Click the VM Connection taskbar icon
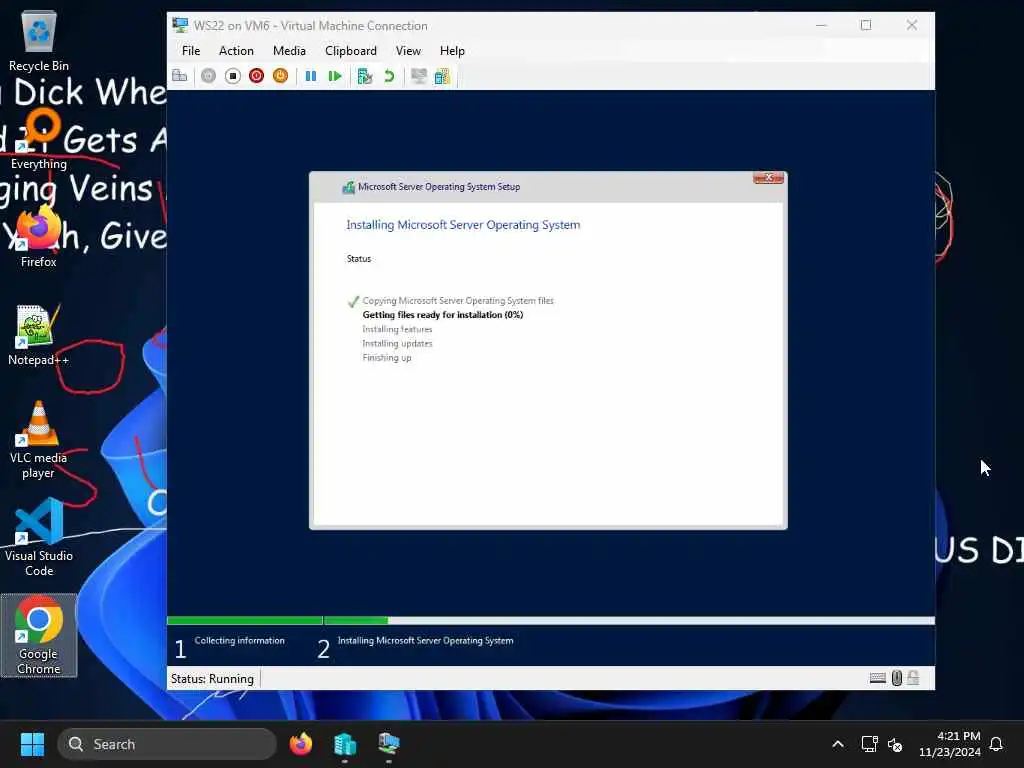 coord(389,744)
